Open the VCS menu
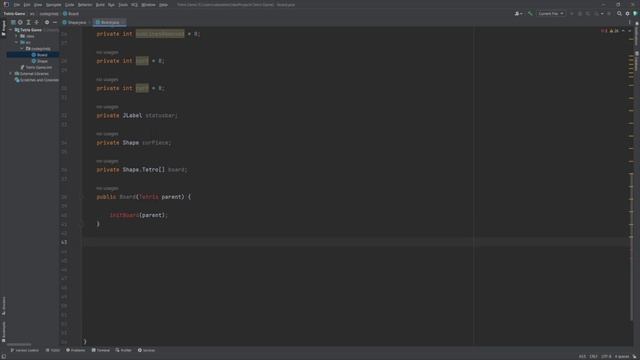Viewport: 640px width, 360px height. coord(134,5)
